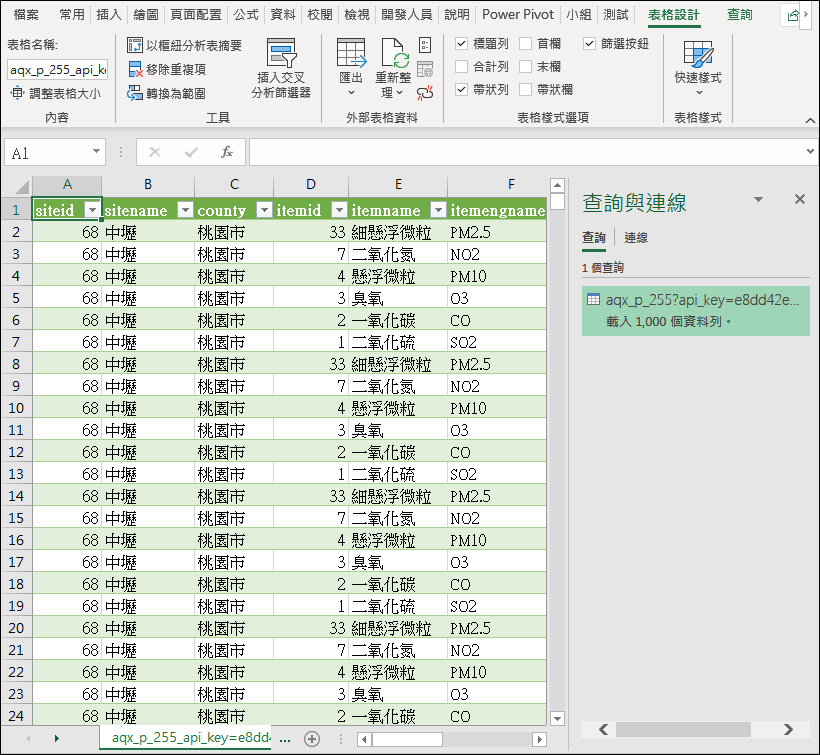Toggle the 帶狀列 banded rows checkbox
Image resolution: width=820 pixels, height=755 pixels.
click(x=461, y=89)
